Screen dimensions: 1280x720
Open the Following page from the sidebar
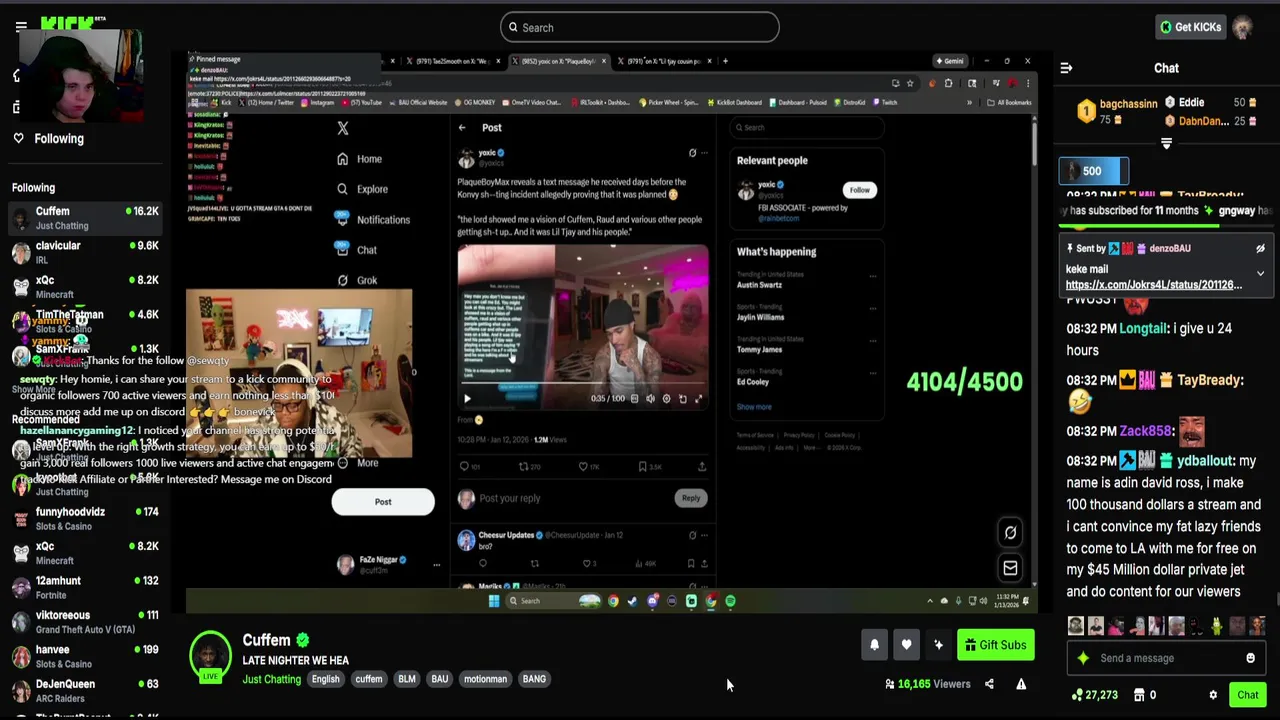tap(59, 139)
